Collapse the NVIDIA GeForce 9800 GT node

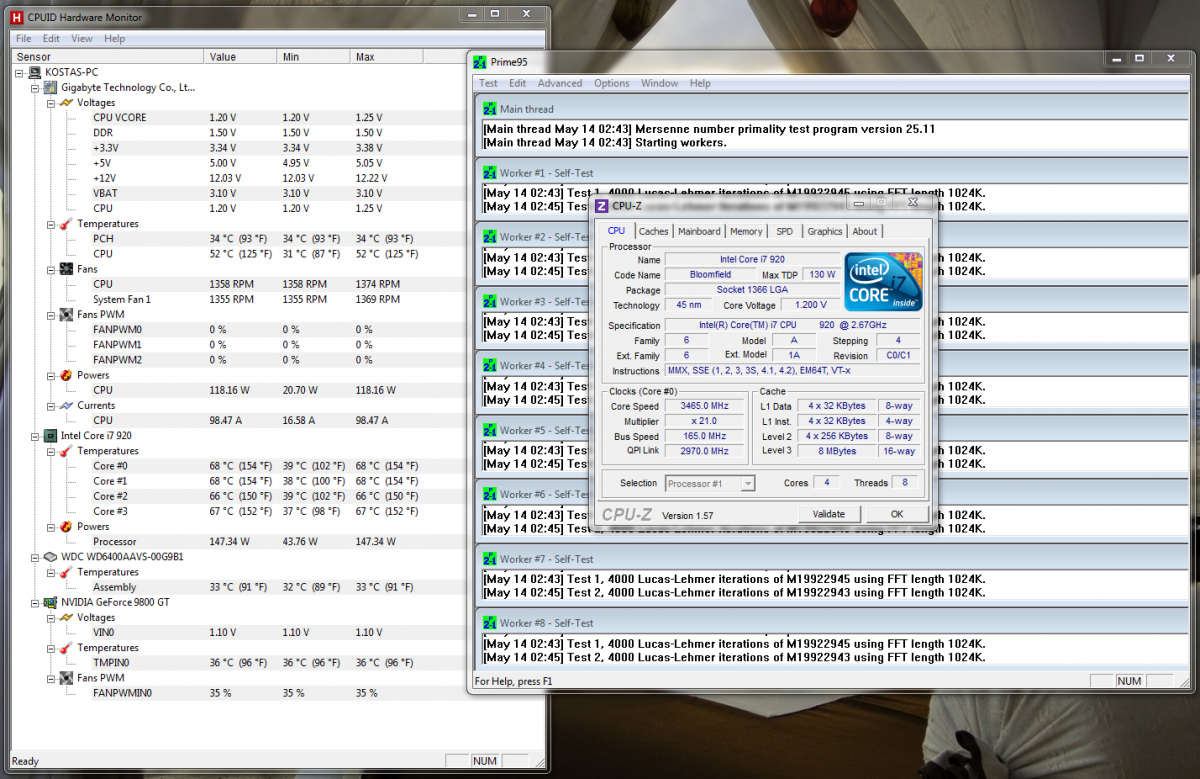click(x=36, y=603)
